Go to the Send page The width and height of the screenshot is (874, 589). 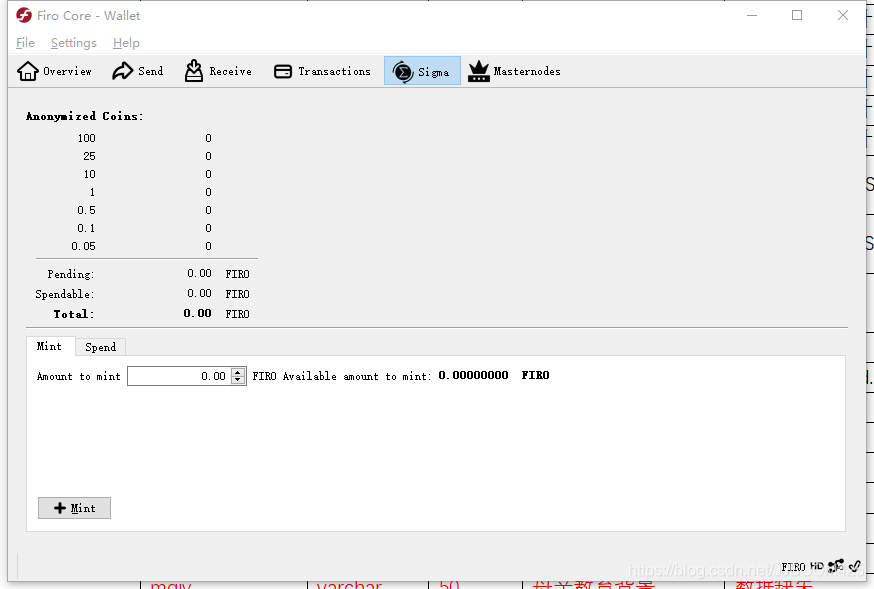point(138,71)
